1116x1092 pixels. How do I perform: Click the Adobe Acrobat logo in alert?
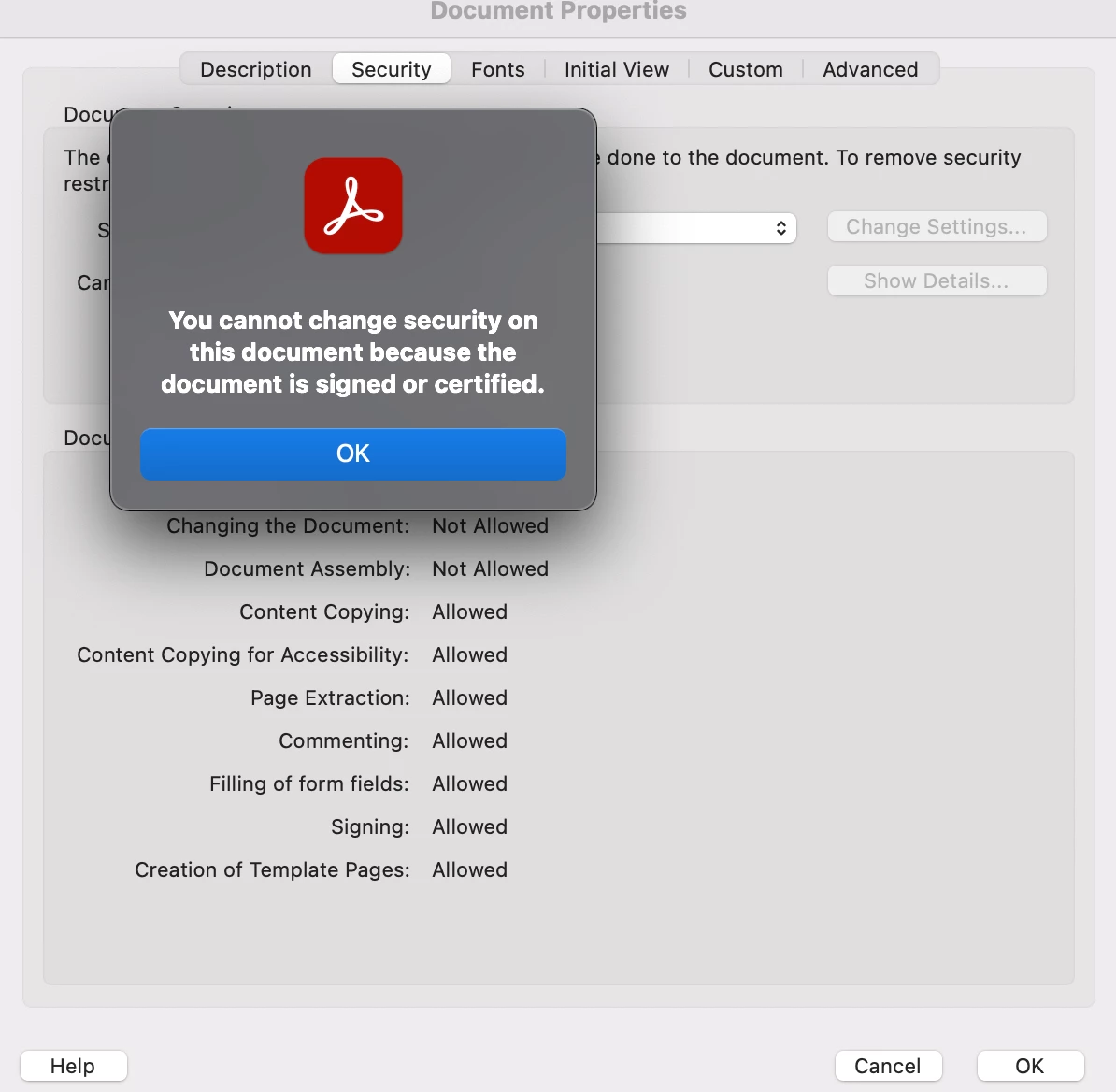[x=353, y=206]
